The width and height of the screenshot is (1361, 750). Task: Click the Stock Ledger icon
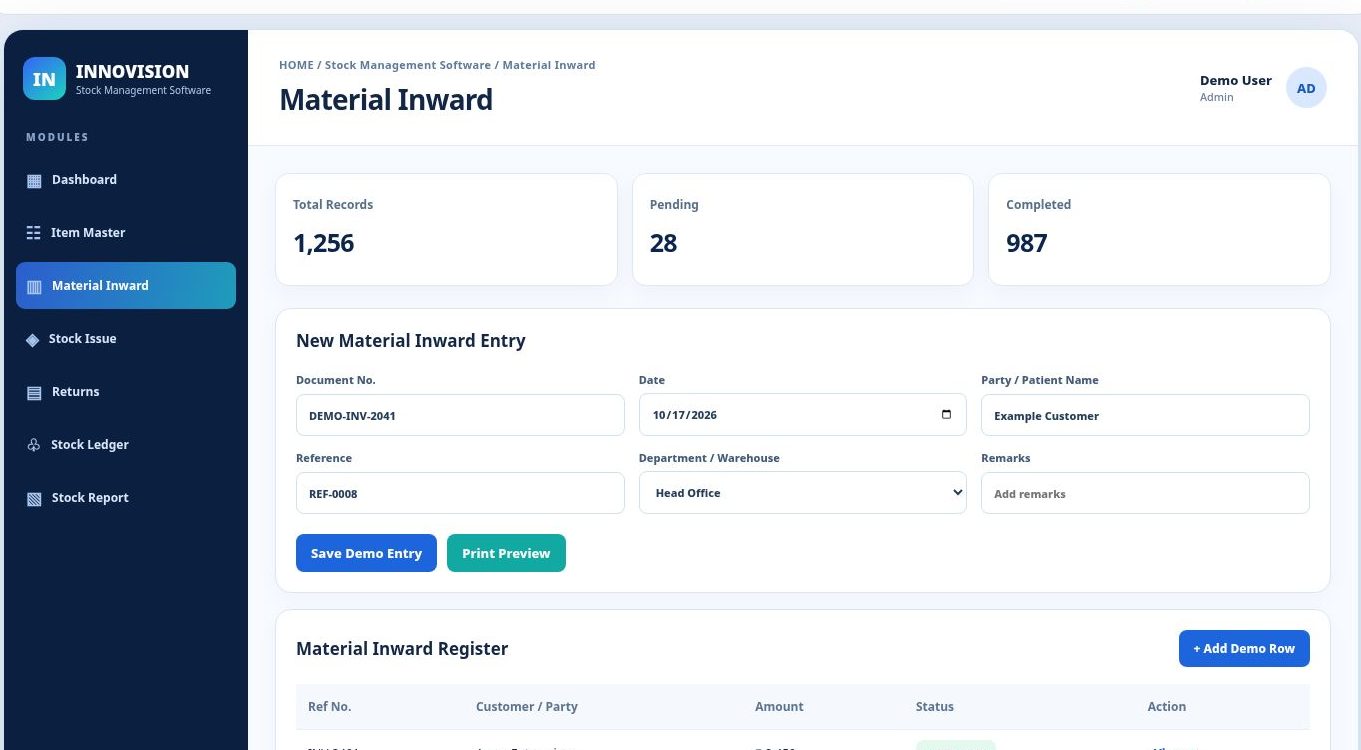coord(33,445)
